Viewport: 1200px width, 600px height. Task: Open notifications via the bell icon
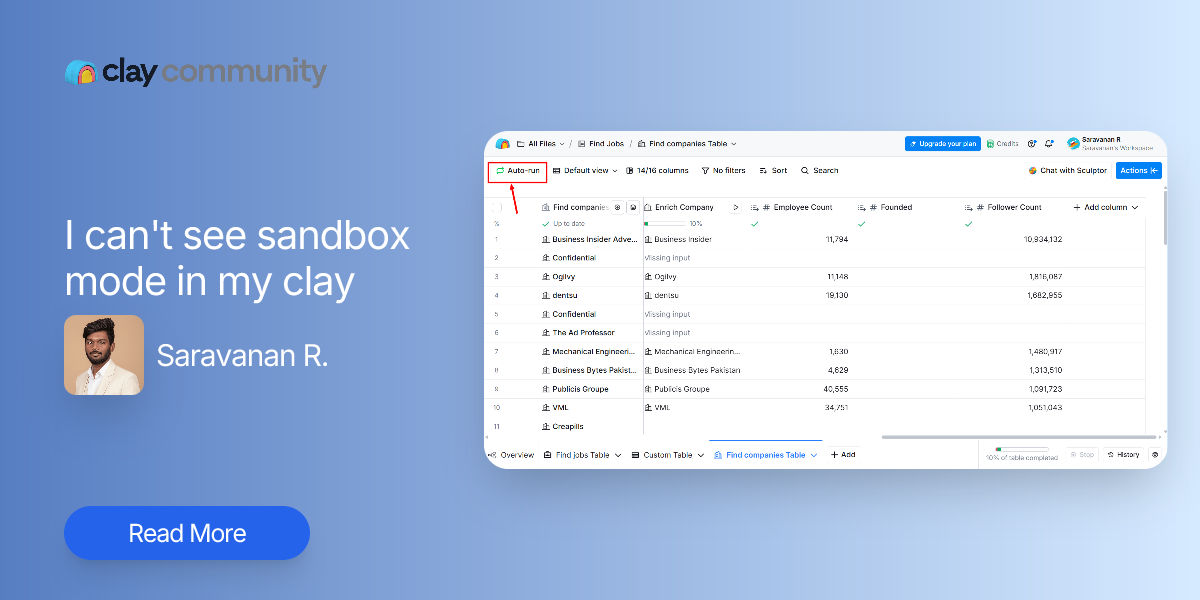[1047, 143]
